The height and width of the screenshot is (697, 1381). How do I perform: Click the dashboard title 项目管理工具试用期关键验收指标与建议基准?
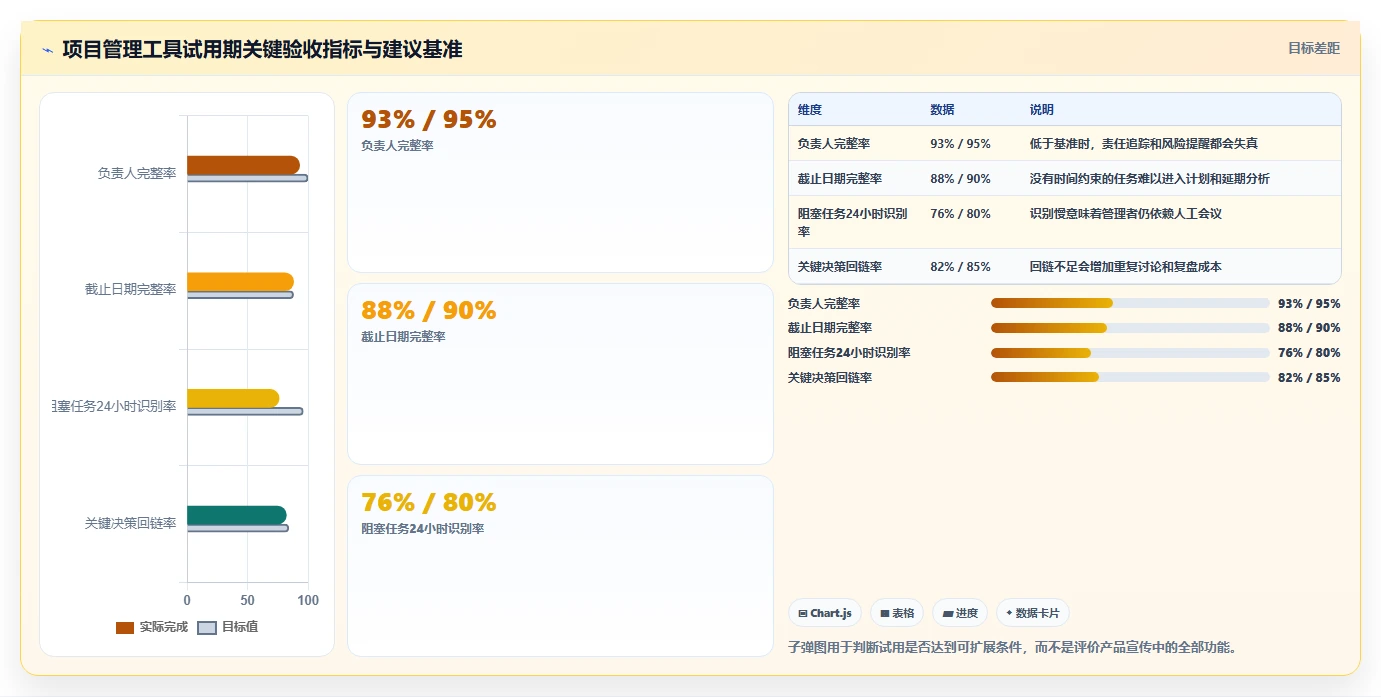(x=262, y=49)
